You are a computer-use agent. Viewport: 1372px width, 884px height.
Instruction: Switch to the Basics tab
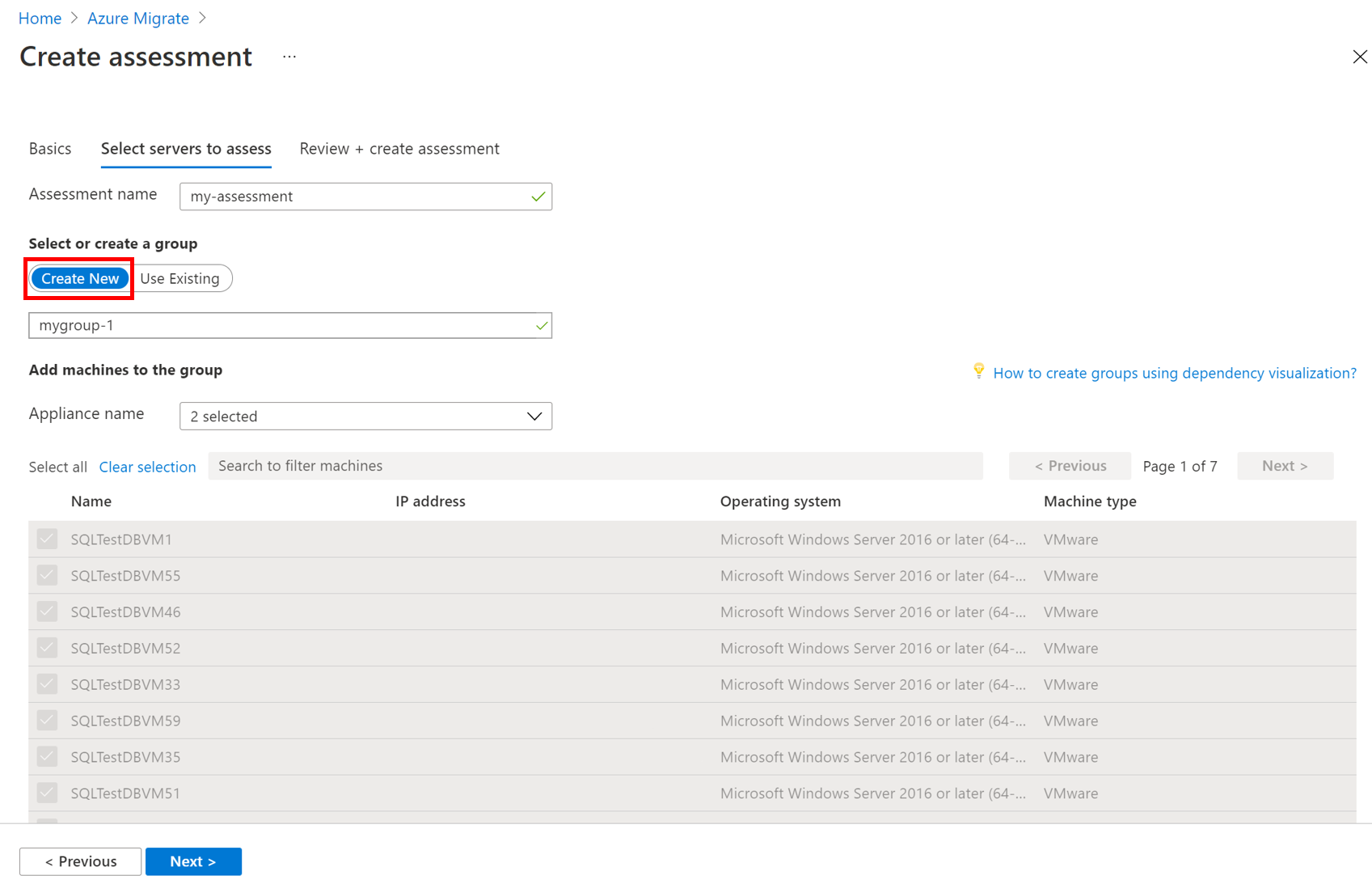50,149
